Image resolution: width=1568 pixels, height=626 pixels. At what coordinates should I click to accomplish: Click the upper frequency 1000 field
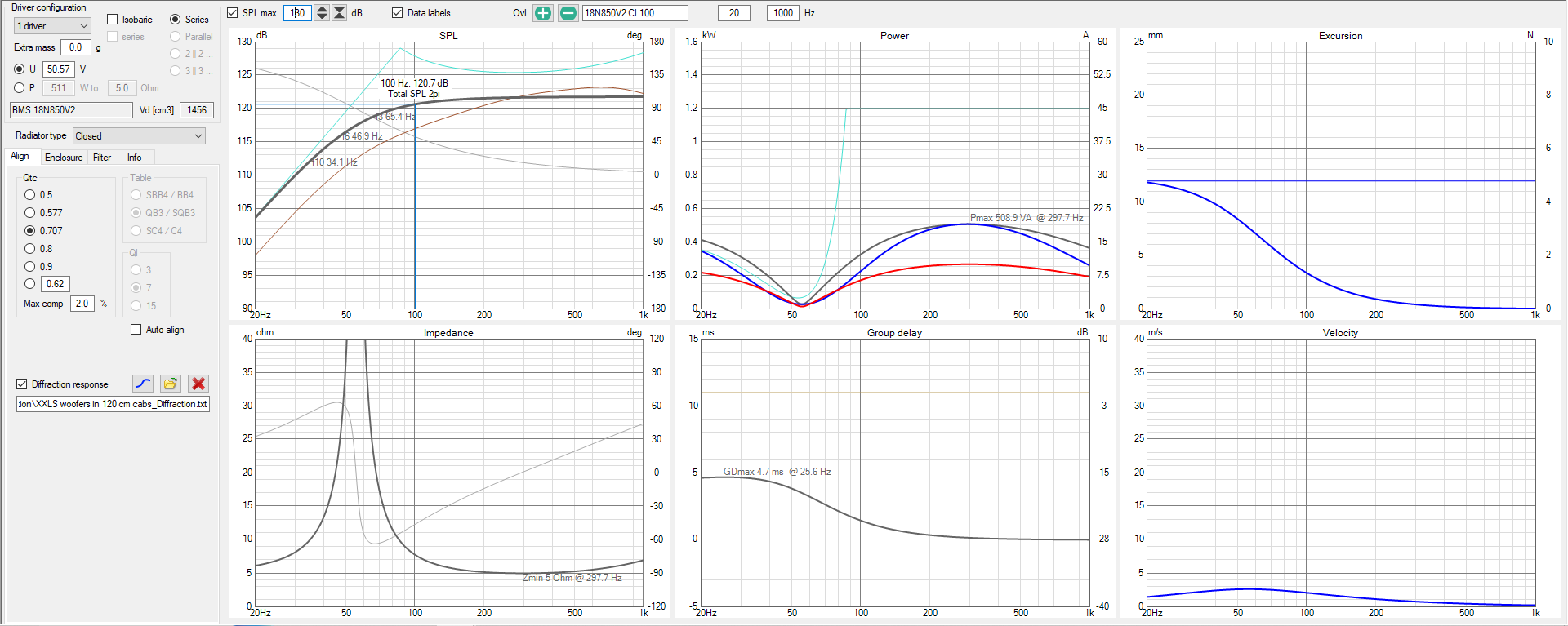point(783,13)
